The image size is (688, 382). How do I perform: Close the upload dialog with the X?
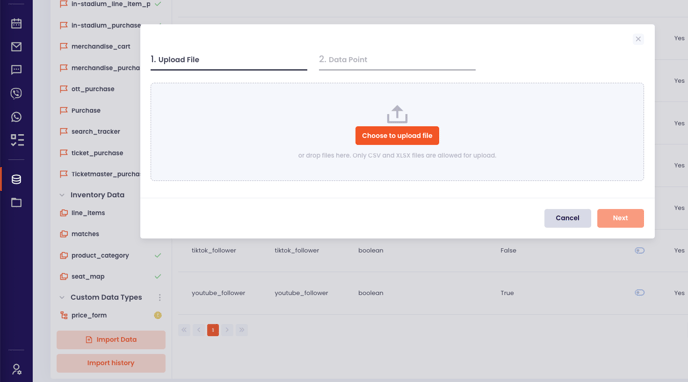(x=638, y=39)
